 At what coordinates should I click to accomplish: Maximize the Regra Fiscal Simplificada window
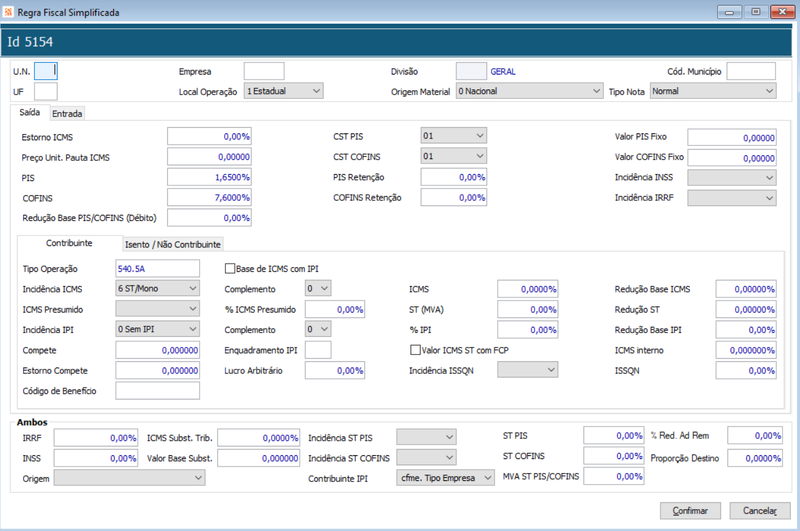click(756, 12)
